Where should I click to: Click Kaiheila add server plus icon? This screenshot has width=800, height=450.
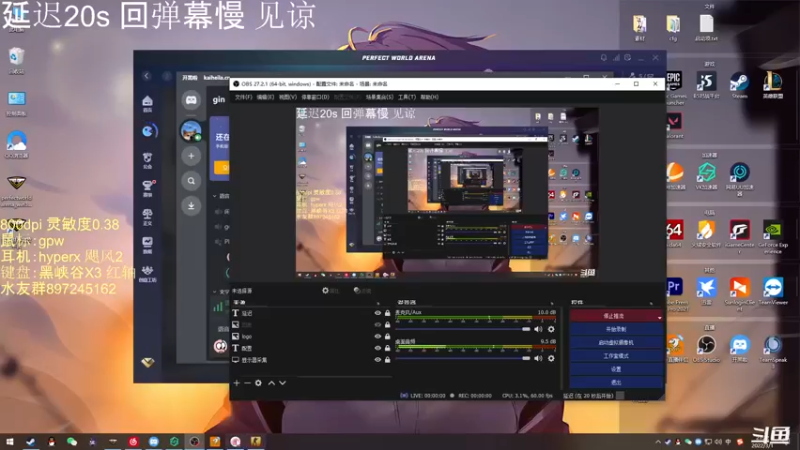point(191,156)
